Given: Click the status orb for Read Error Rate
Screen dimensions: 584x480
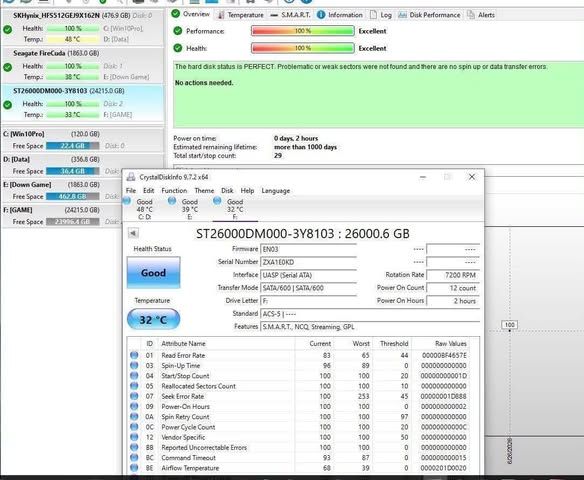Looking at the screenshot, I should click(134, 355).
